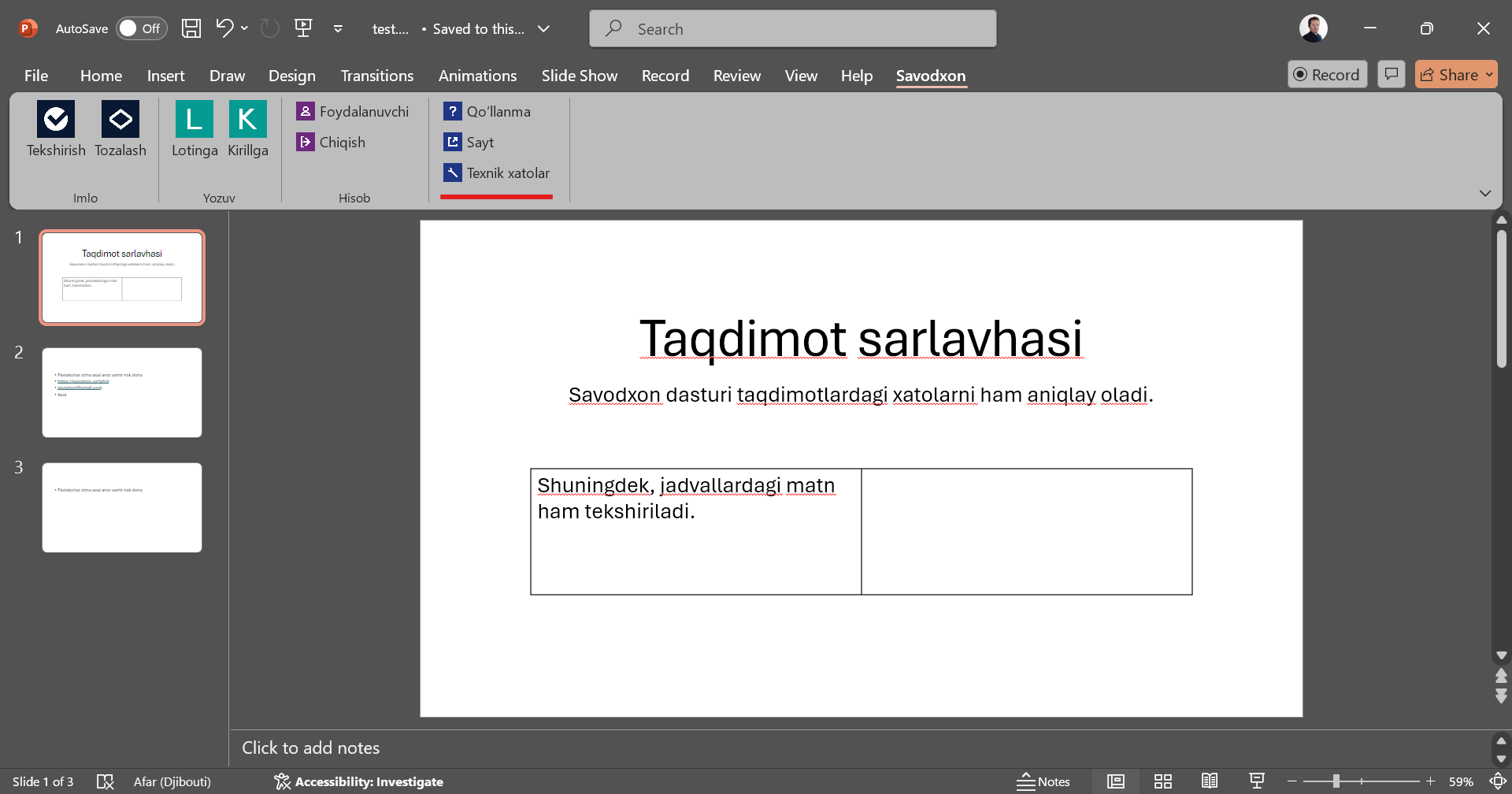Convert text with the Lotinga icon
1512x794 pixels.
pyautogui.click(x=194, y=121)
